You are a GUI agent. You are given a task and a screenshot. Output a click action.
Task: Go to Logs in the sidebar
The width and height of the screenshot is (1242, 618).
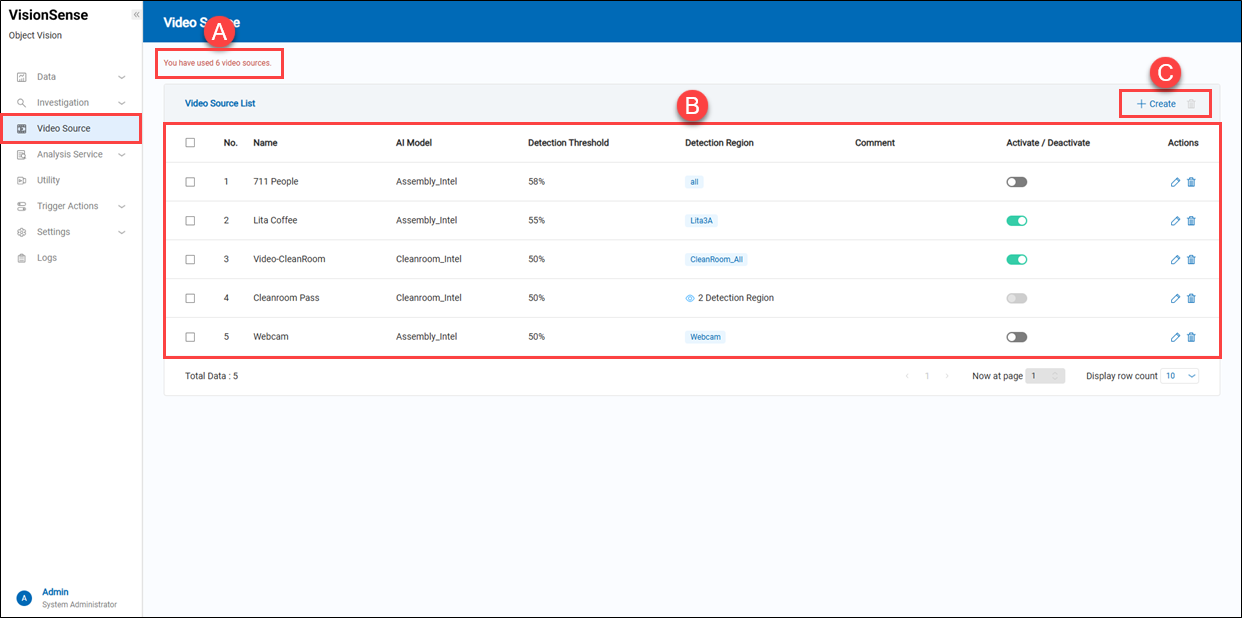pyautogui.click(x=47, y=258)
